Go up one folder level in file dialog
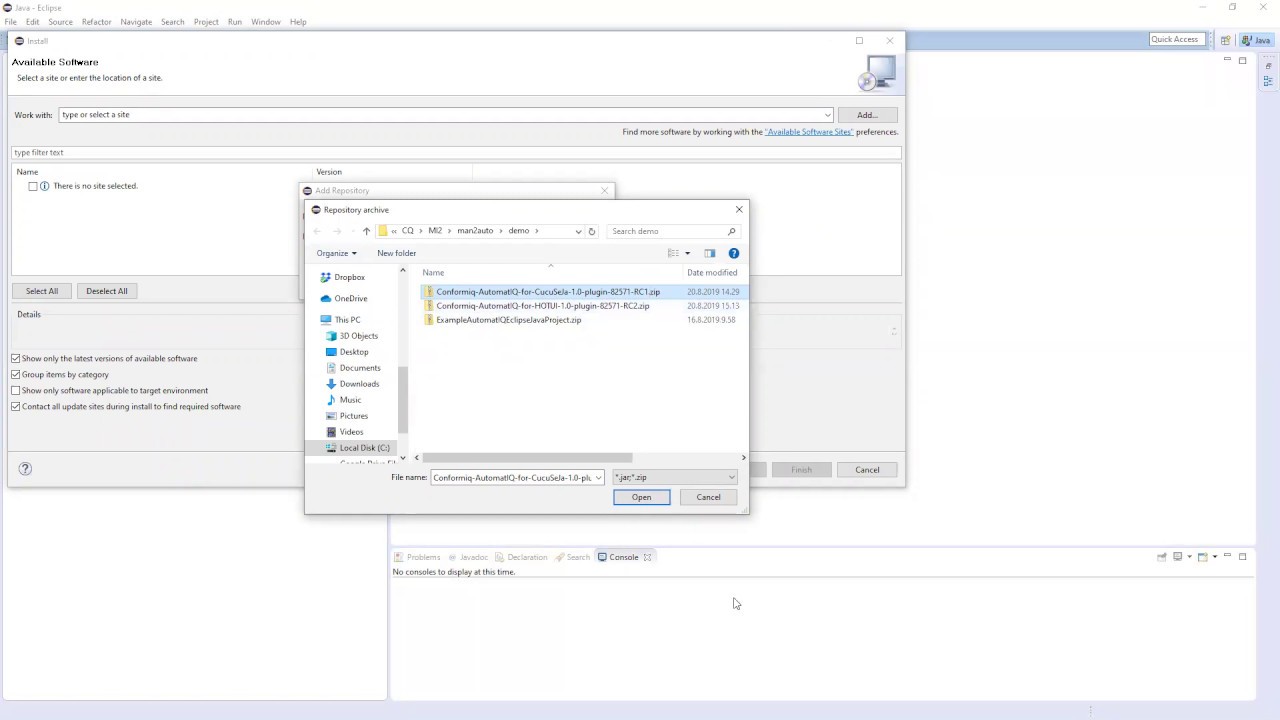The height and width of the screenshot is (720, 1280). point(366,231)
